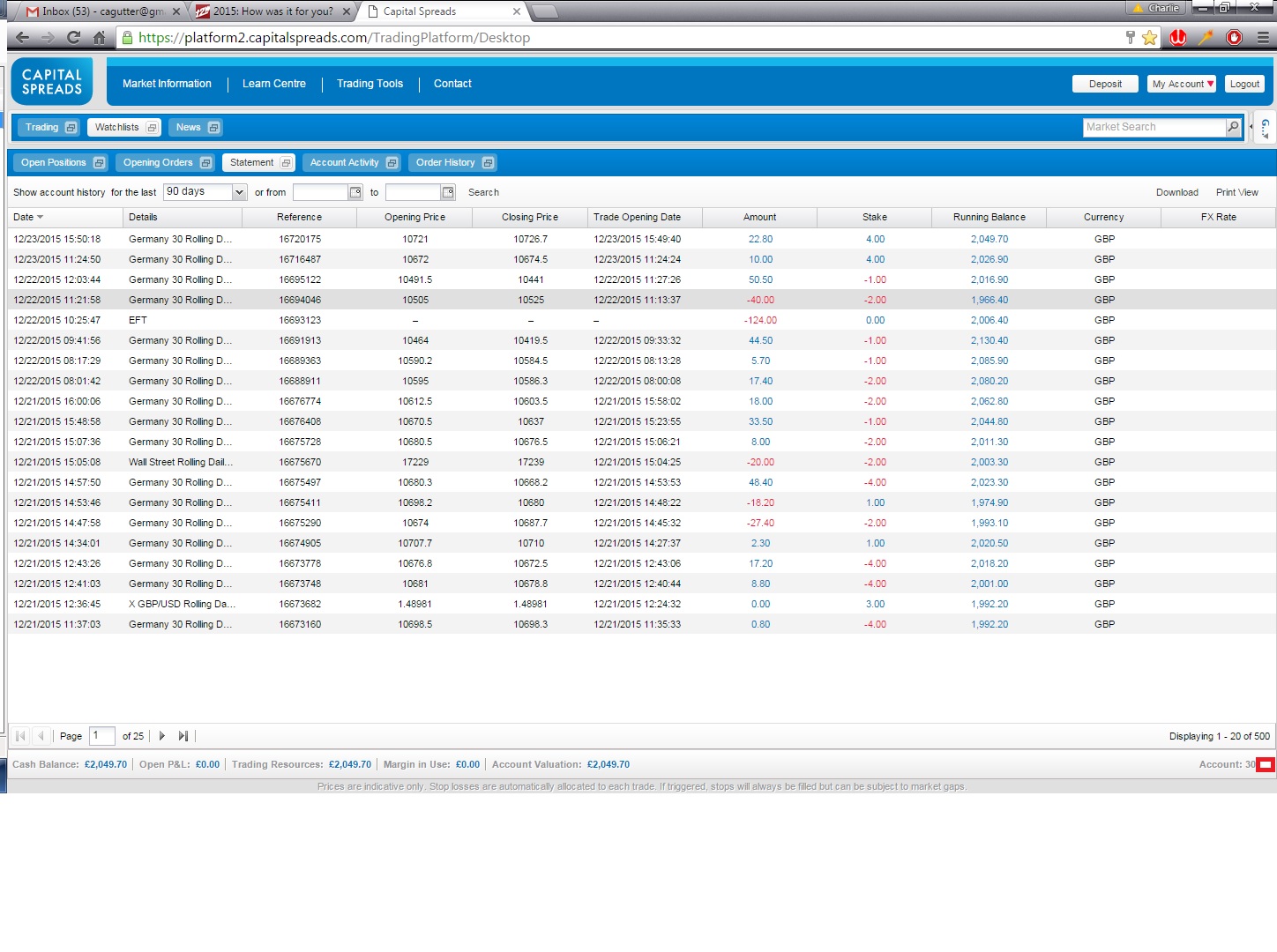Screen dimensions: 1277x952
Task: Open the Contact menu item
Action: coord(452,84)
